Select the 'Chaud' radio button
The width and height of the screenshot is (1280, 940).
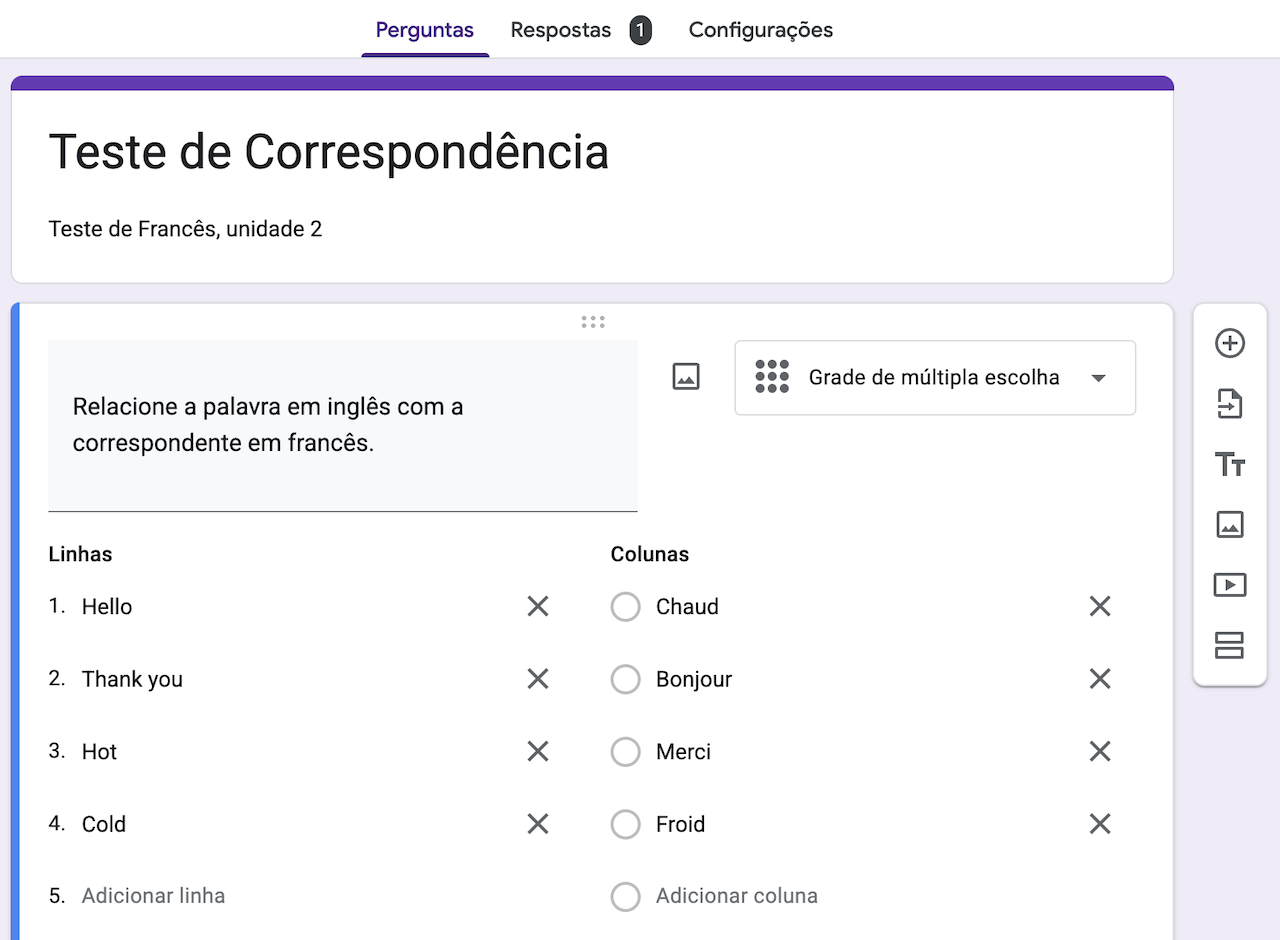pyautogui.click(x=625, y=607)
